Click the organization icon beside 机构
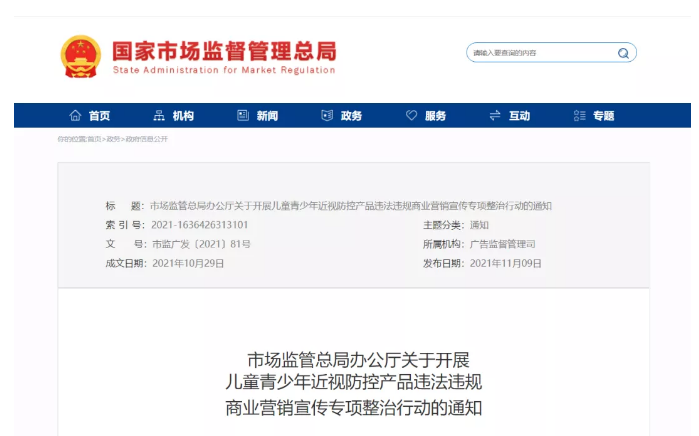Viewport: 699px width, 436px height. (x=159, y=115)
